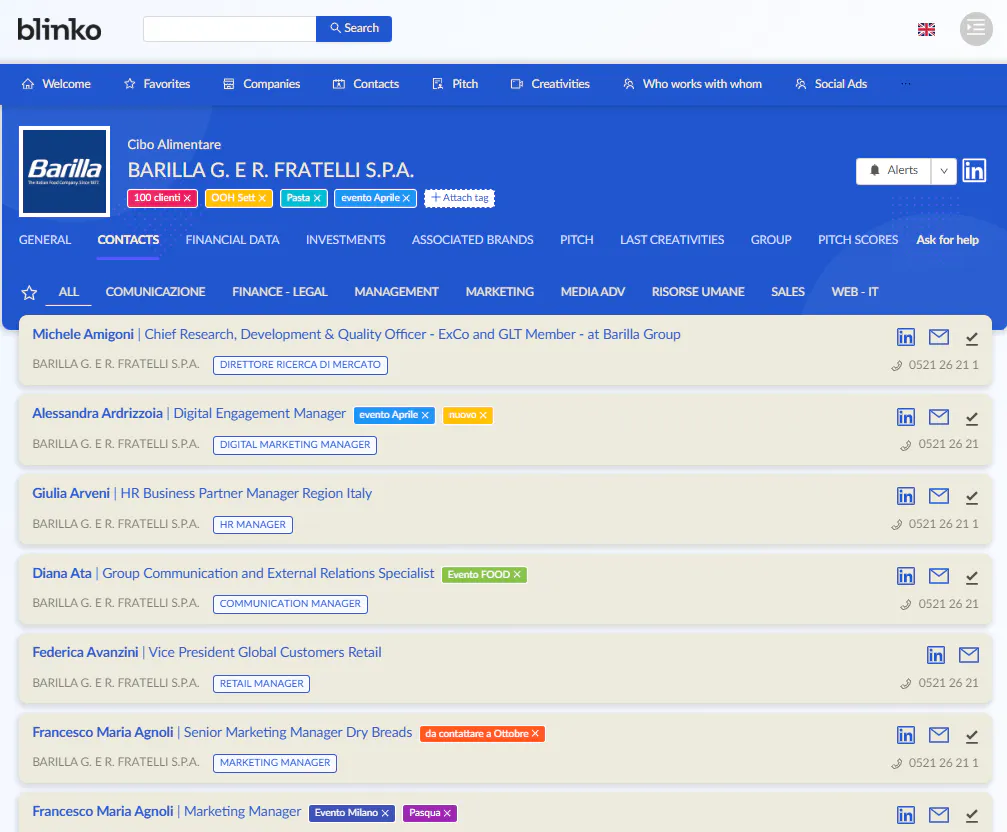This screenshot has height=832, width=1007.
Task: Send email to Alessandra Ardrizzoia
Action: [938, 417]
